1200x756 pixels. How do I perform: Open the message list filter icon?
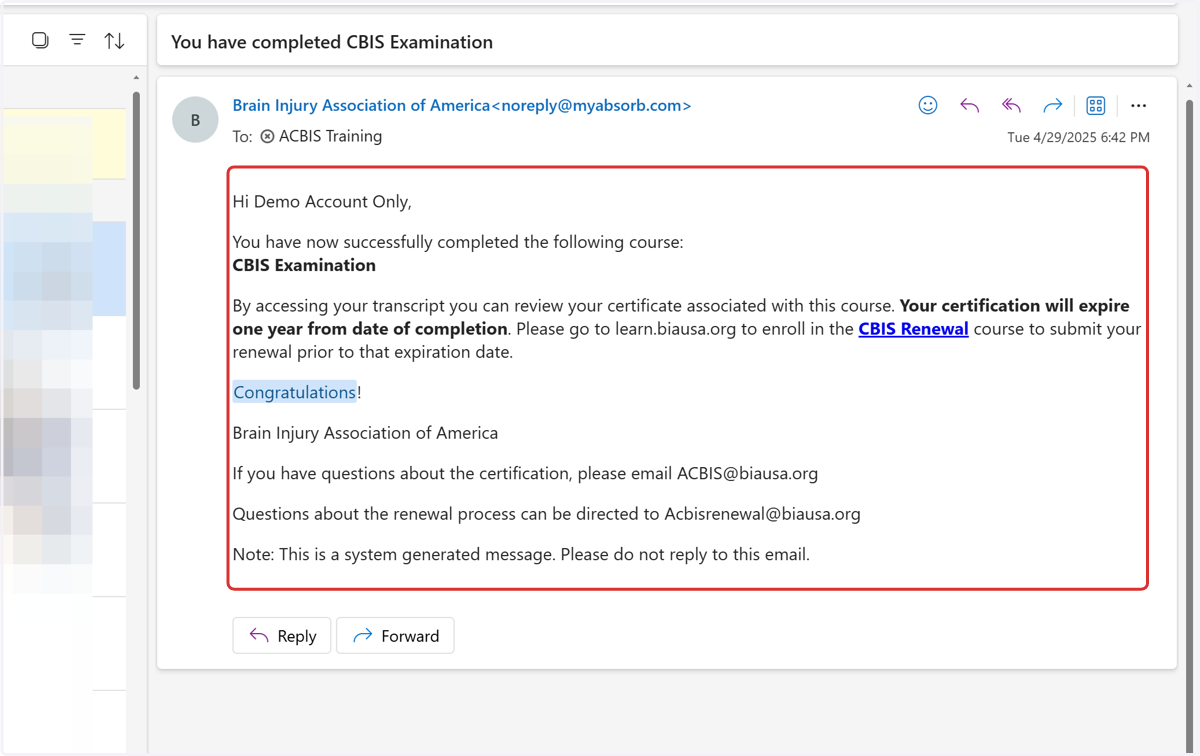77,40
